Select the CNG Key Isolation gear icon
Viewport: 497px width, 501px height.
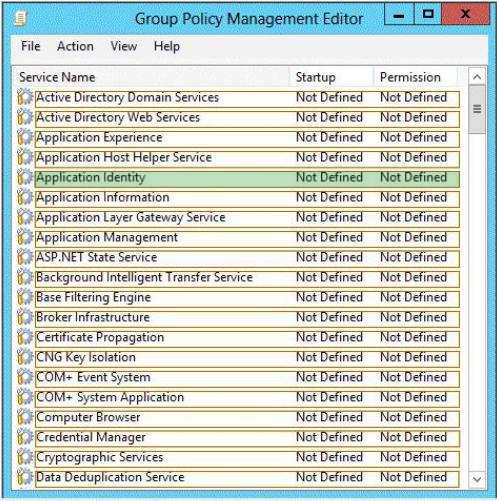click(x=25, y=357)
